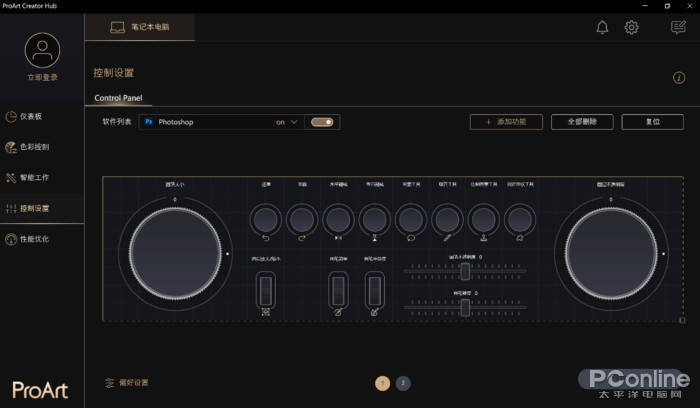Click the upper horizontal slider handle
Image resolution: width=700 pixels, height=408 pixels.
[x=465, y=271]
